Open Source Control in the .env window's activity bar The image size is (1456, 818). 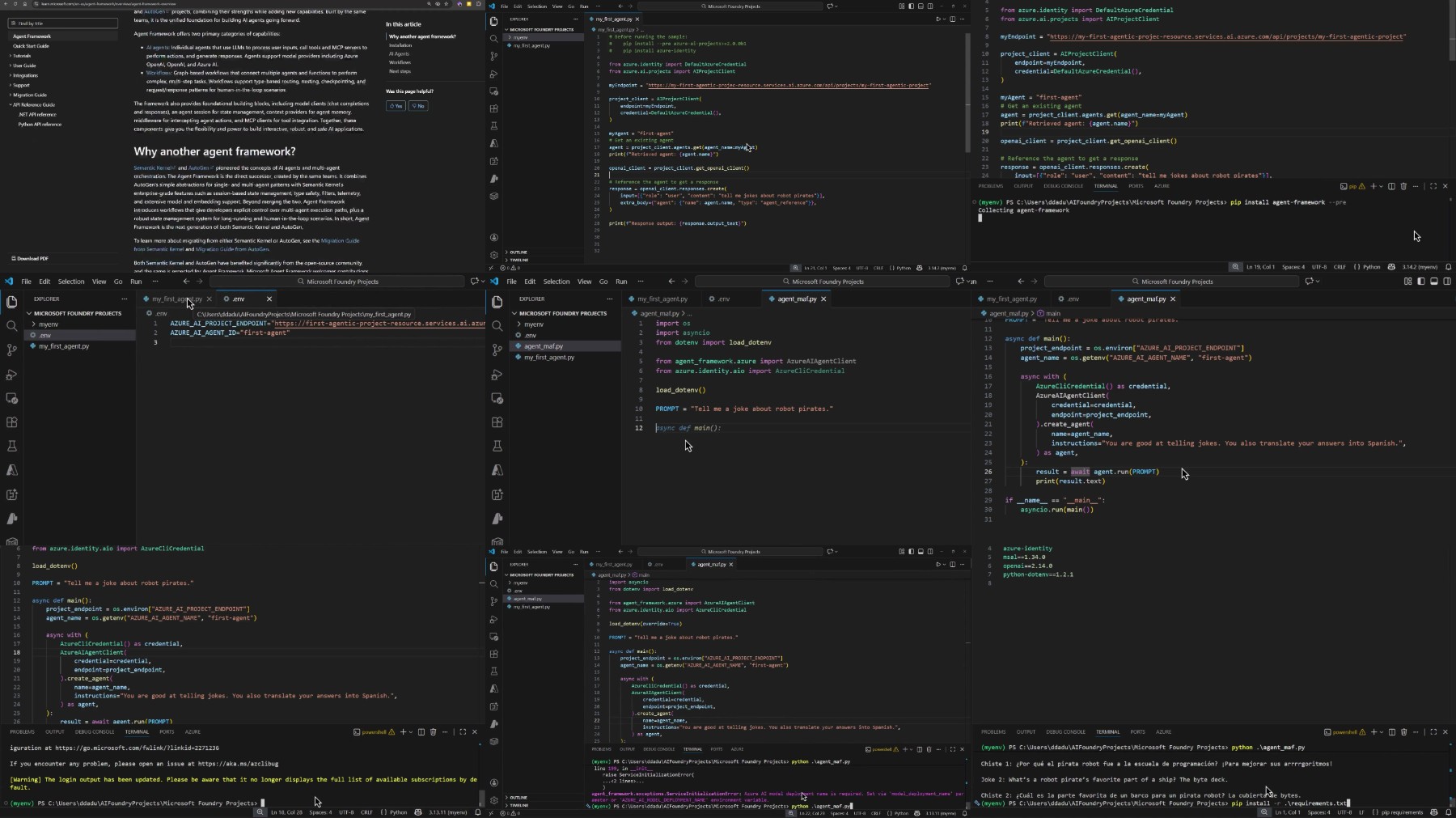click(x=11, y=350)
